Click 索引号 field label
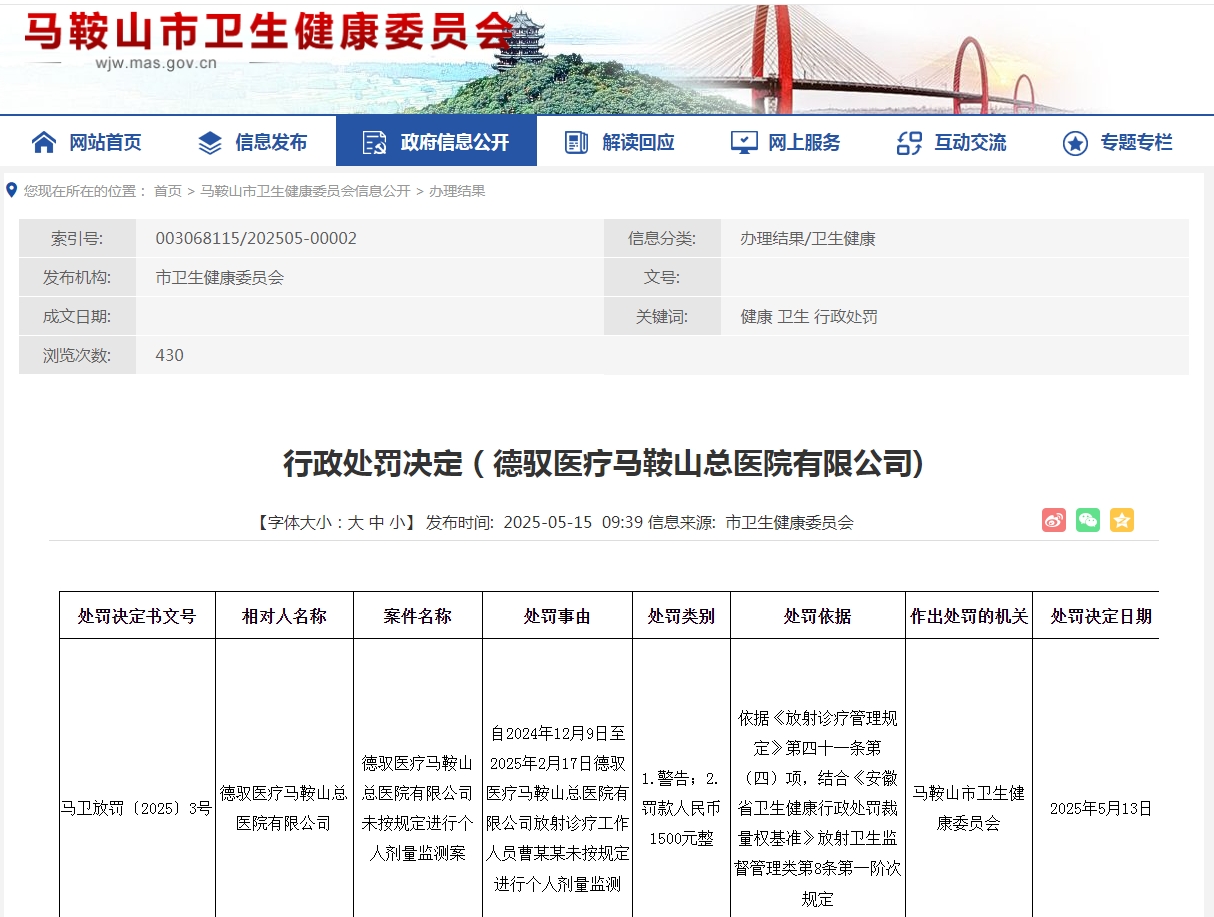 [x=77, y=239]
